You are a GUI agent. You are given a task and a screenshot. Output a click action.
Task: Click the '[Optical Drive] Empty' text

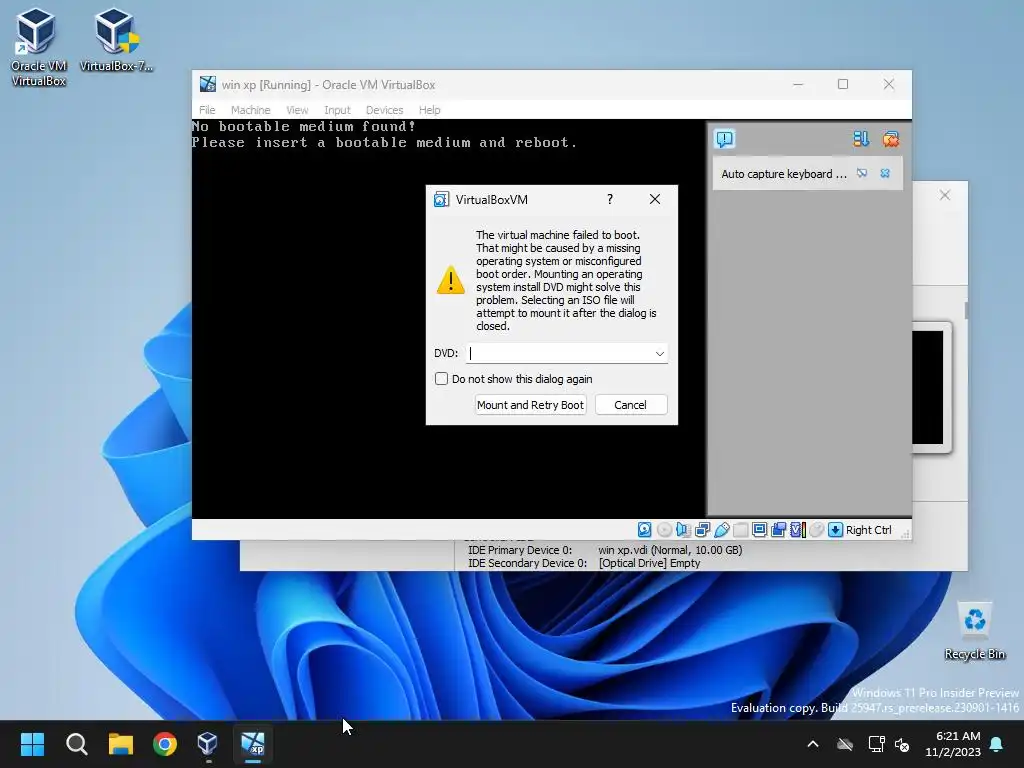(x=649, y=563)
